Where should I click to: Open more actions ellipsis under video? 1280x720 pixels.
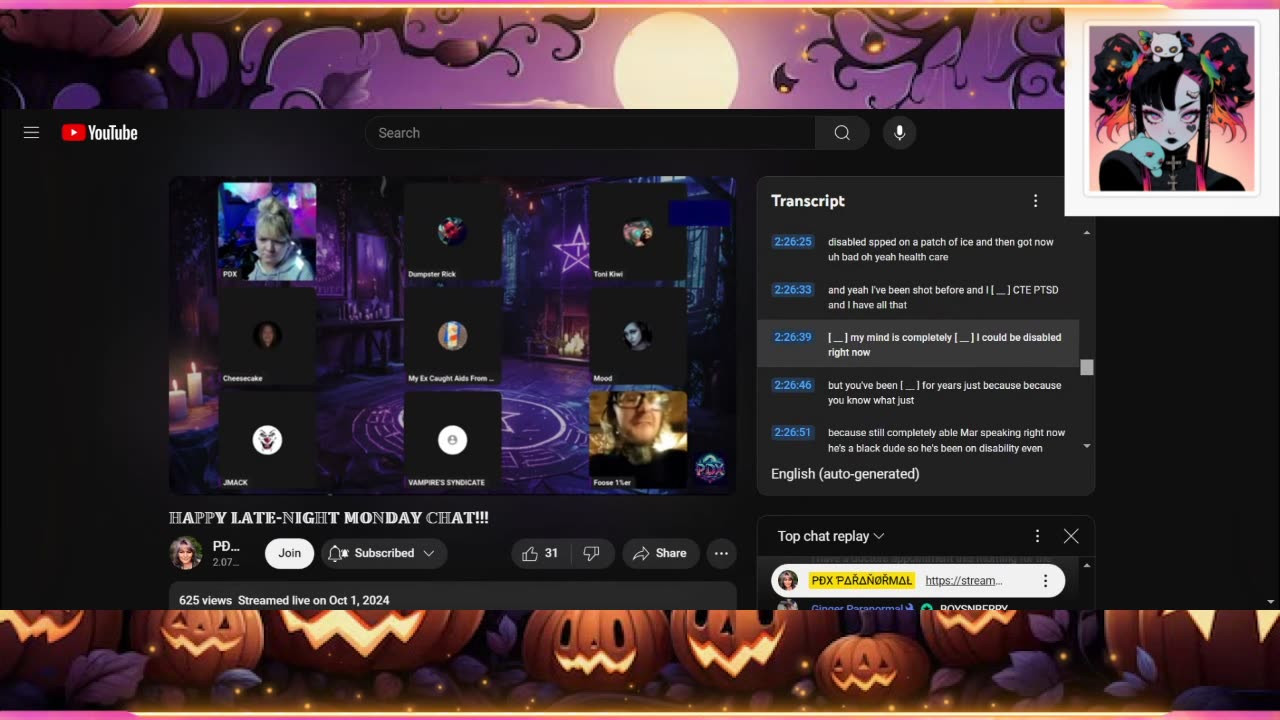(x=721, y=553)
